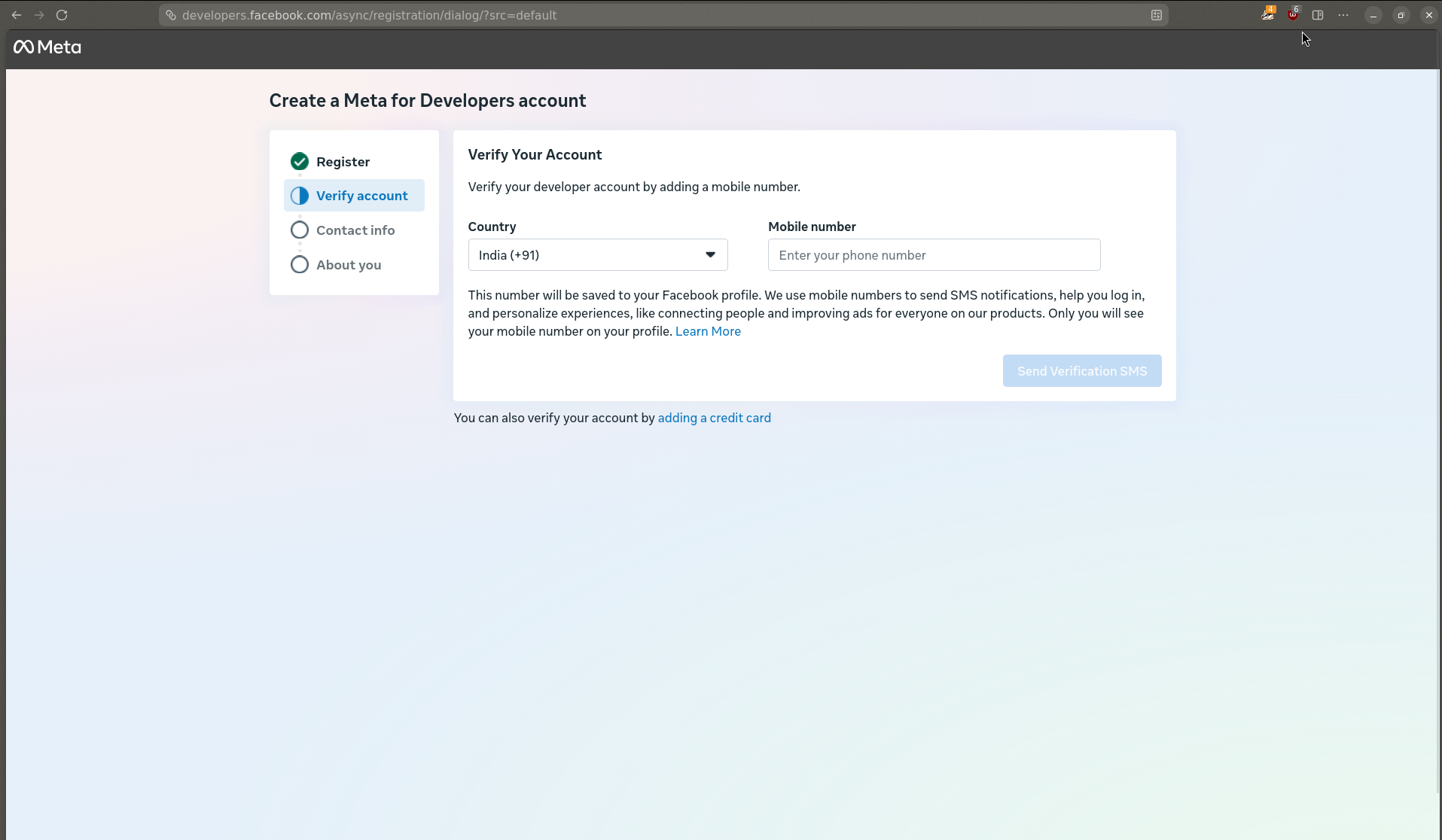The height and width of the screenshot is (840, 1442).
Task: Open the browser three-dots menu
Action: [1343, 15]
